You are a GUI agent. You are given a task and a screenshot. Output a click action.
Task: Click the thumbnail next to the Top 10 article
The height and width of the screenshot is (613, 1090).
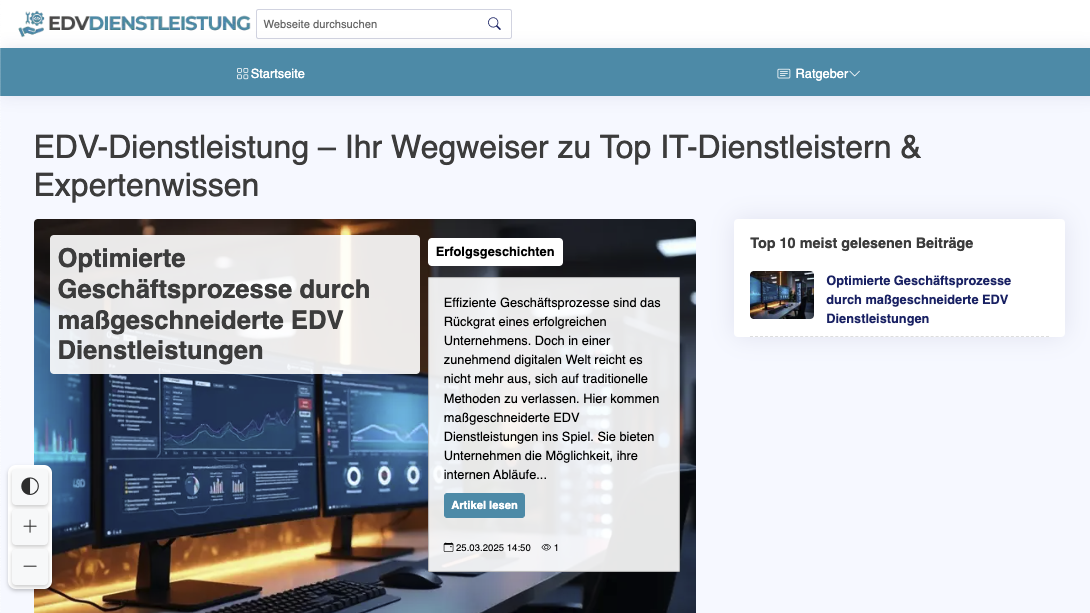click(x=782, y=295)
